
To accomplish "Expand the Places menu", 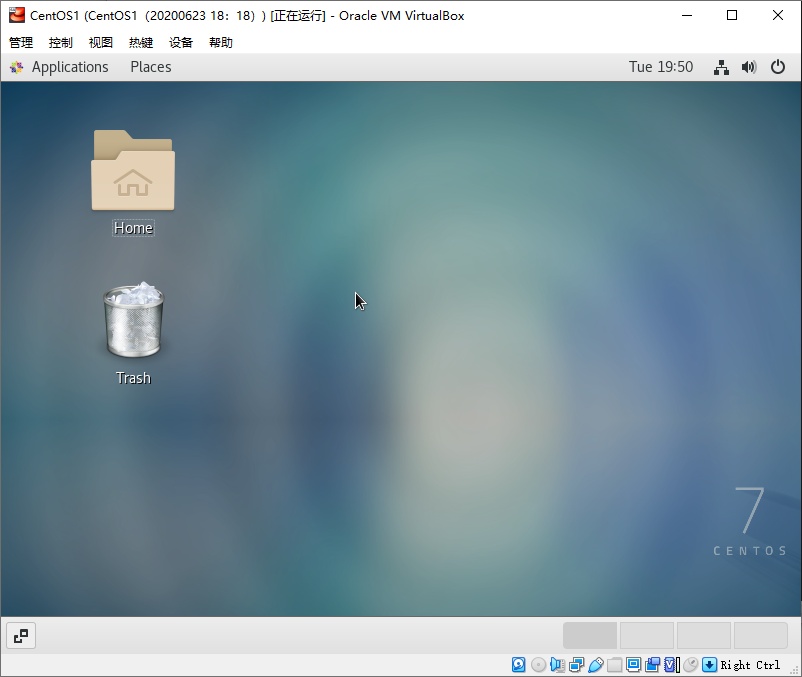I will (x=150, y=67).
